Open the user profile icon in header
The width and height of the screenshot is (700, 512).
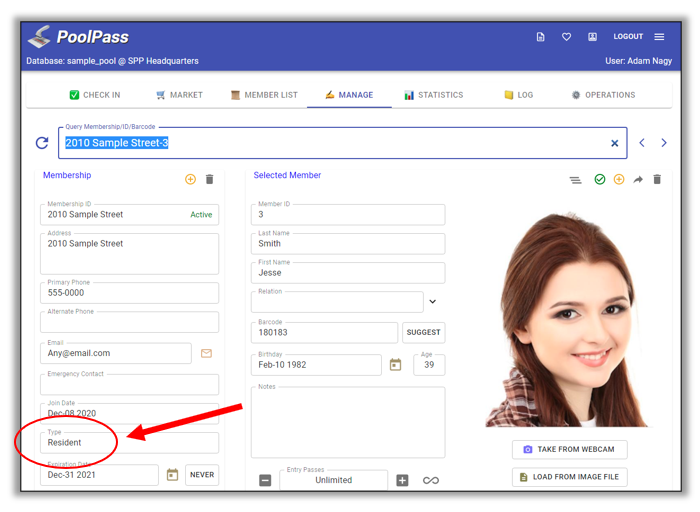(592, 37)
